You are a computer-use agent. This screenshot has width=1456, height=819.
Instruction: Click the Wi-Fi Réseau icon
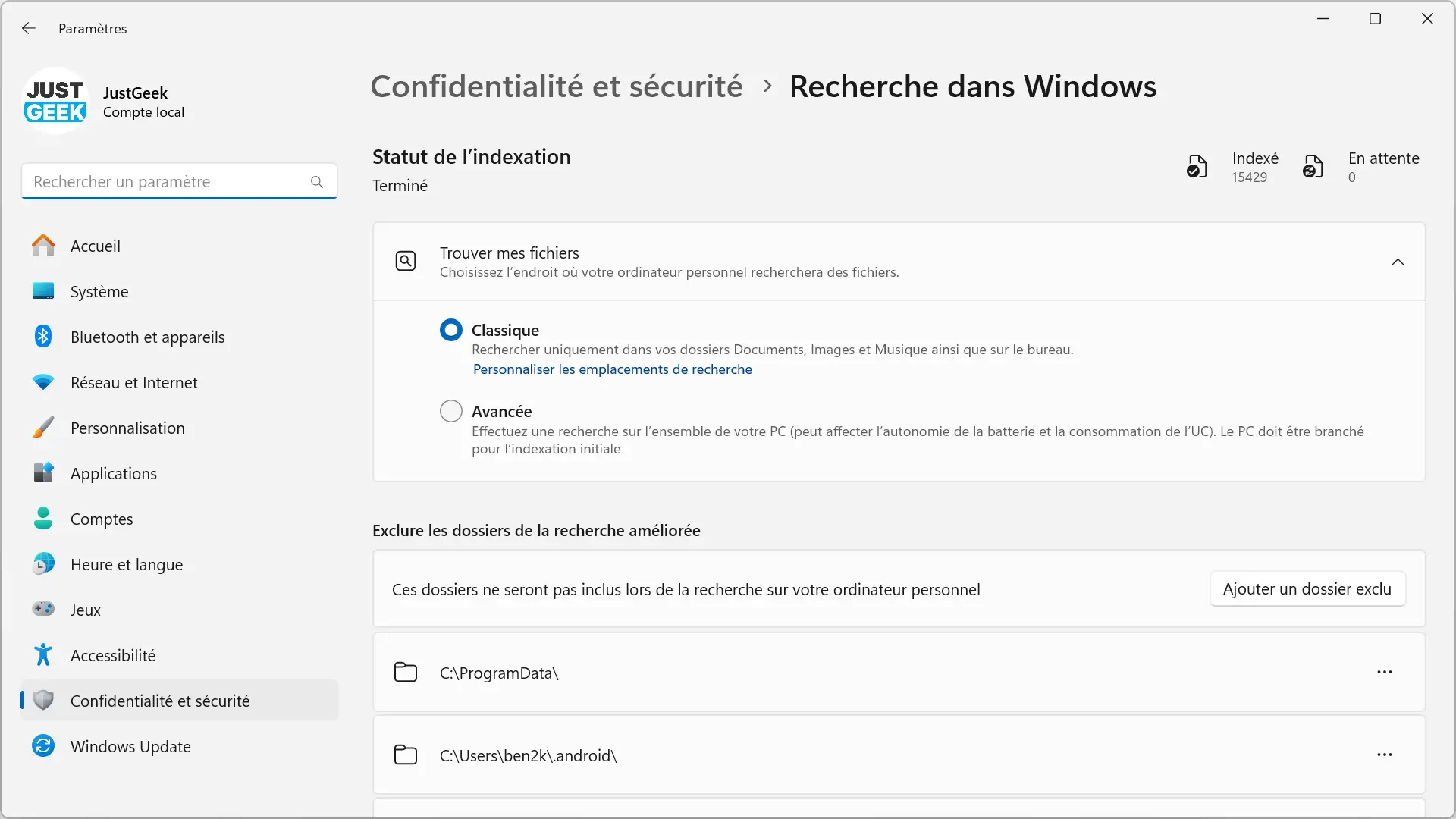43,382
